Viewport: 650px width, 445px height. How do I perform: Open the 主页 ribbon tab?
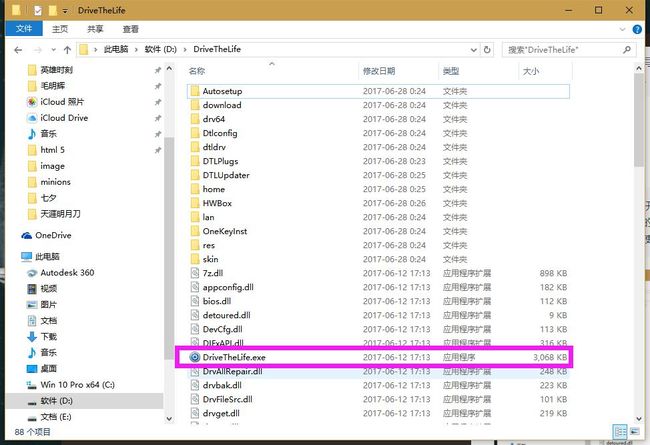click(x=60, y=29)
